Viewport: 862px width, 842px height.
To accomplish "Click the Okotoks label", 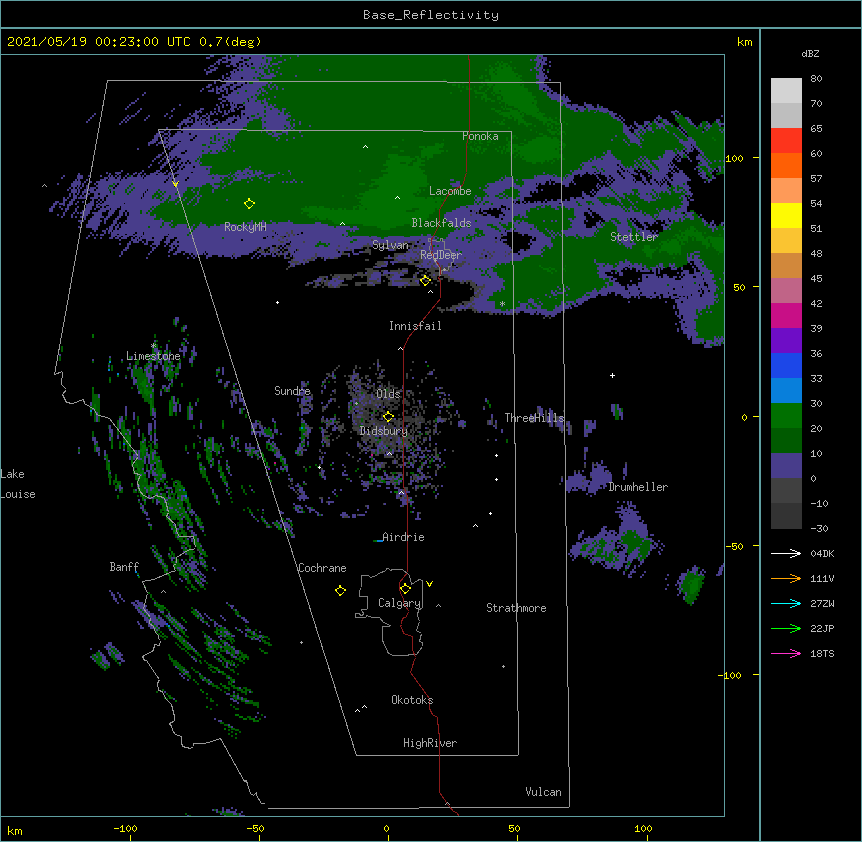I will pyautogui.click(x=412, y=700).
